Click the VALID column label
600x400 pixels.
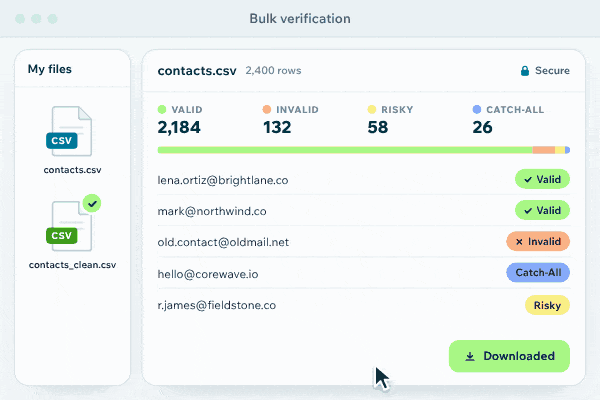coord(187,110)
